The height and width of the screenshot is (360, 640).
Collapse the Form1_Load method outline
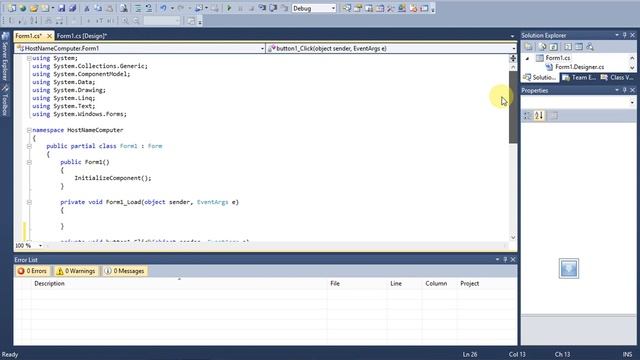click(x=29, y=202)
